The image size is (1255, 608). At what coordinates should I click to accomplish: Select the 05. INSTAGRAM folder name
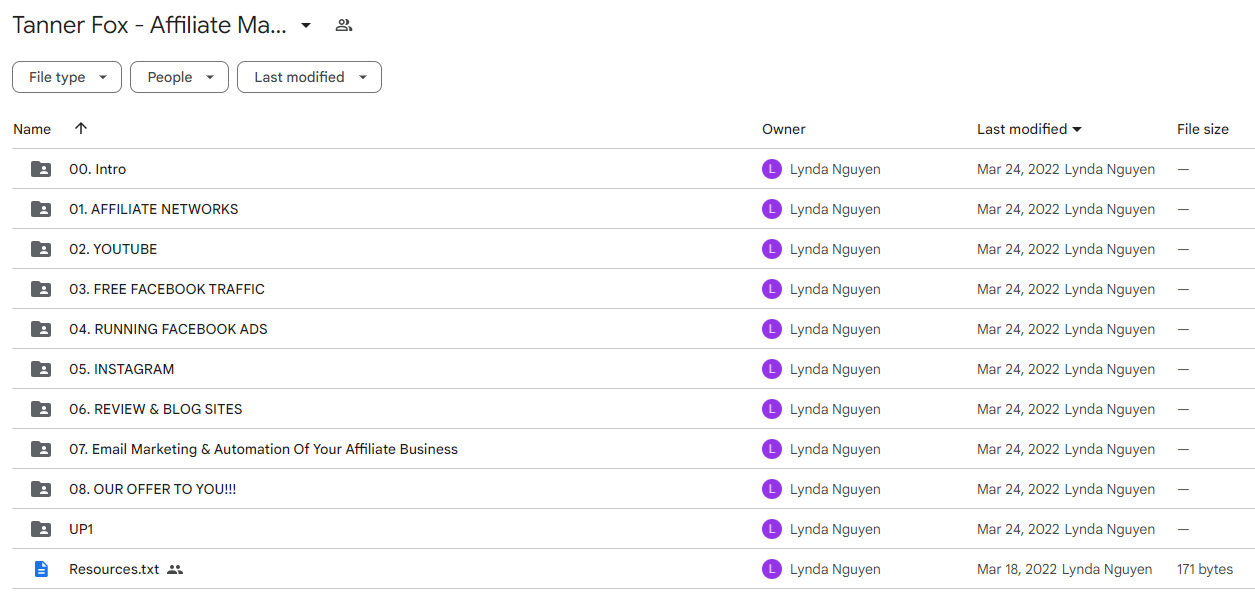pyautogui.click(x=122, y=369)
